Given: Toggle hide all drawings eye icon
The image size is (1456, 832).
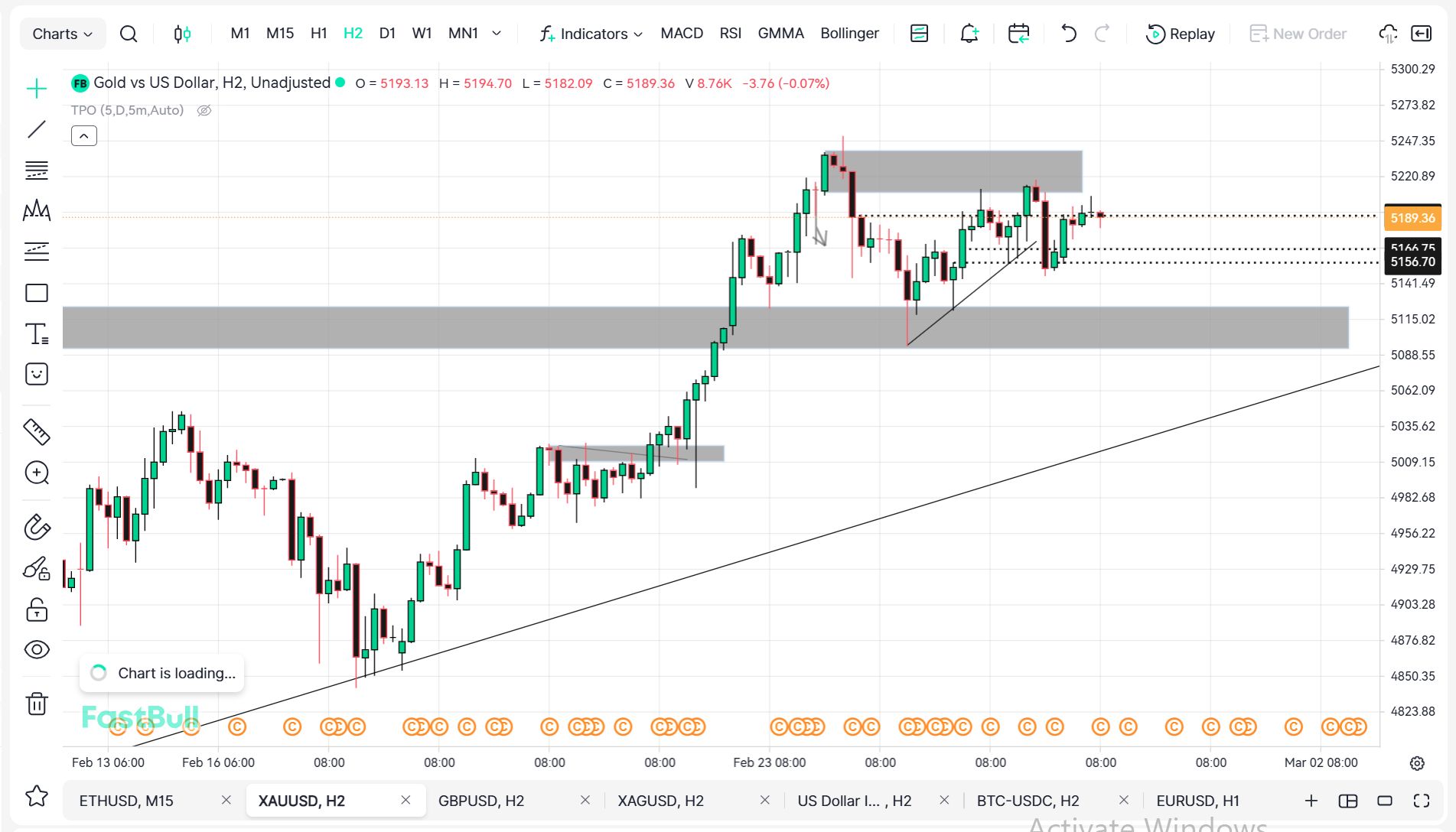Looking at the screenshot, I should (x=37, y=650).
